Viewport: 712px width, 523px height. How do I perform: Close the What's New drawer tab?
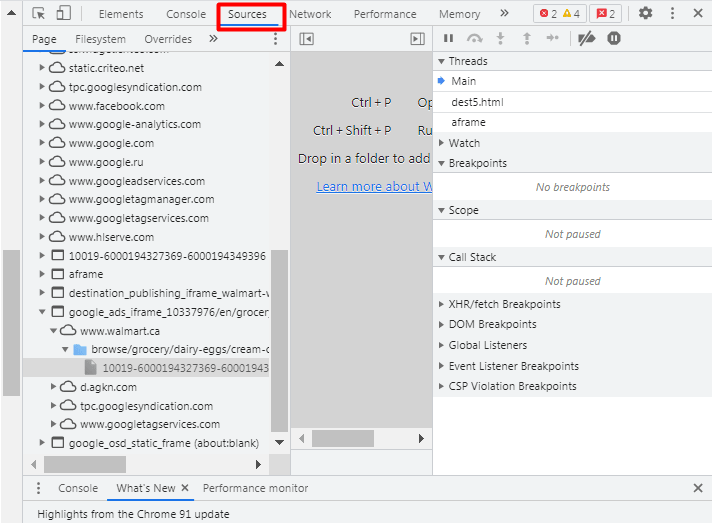[x=185, y=488]
